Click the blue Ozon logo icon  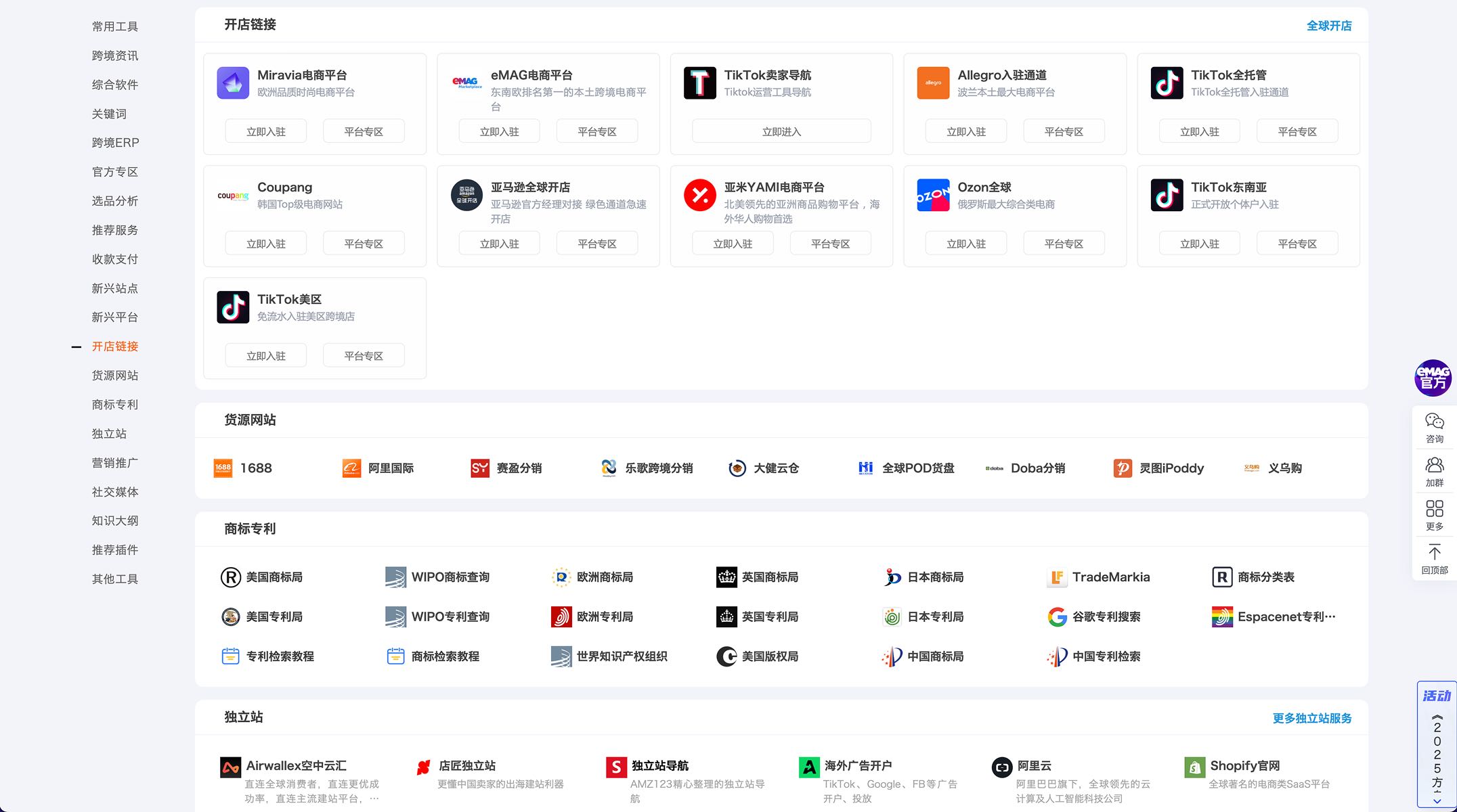[933, 196]
